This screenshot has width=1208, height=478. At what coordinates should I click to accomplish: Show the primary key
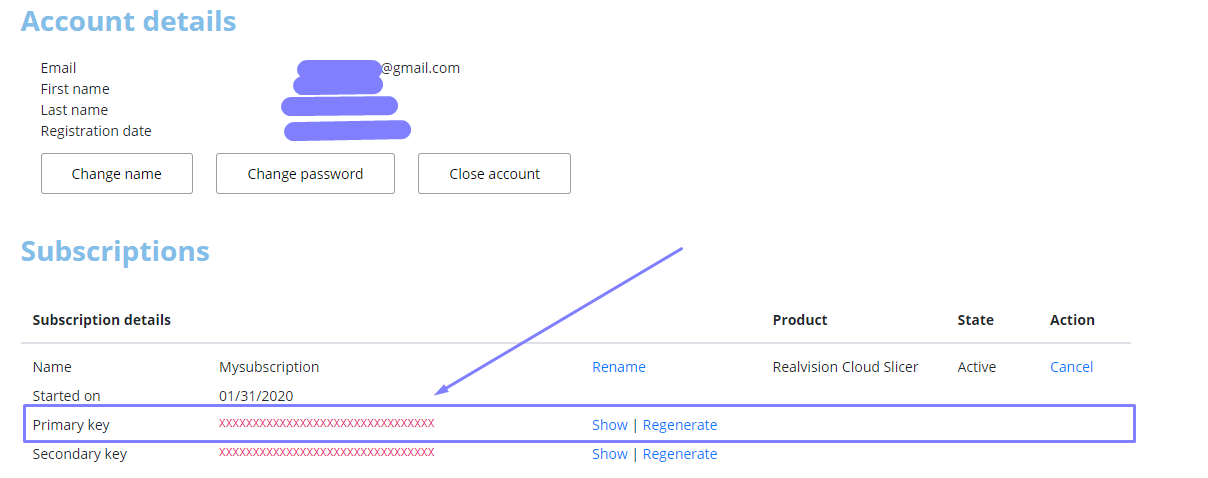(609, 425)
